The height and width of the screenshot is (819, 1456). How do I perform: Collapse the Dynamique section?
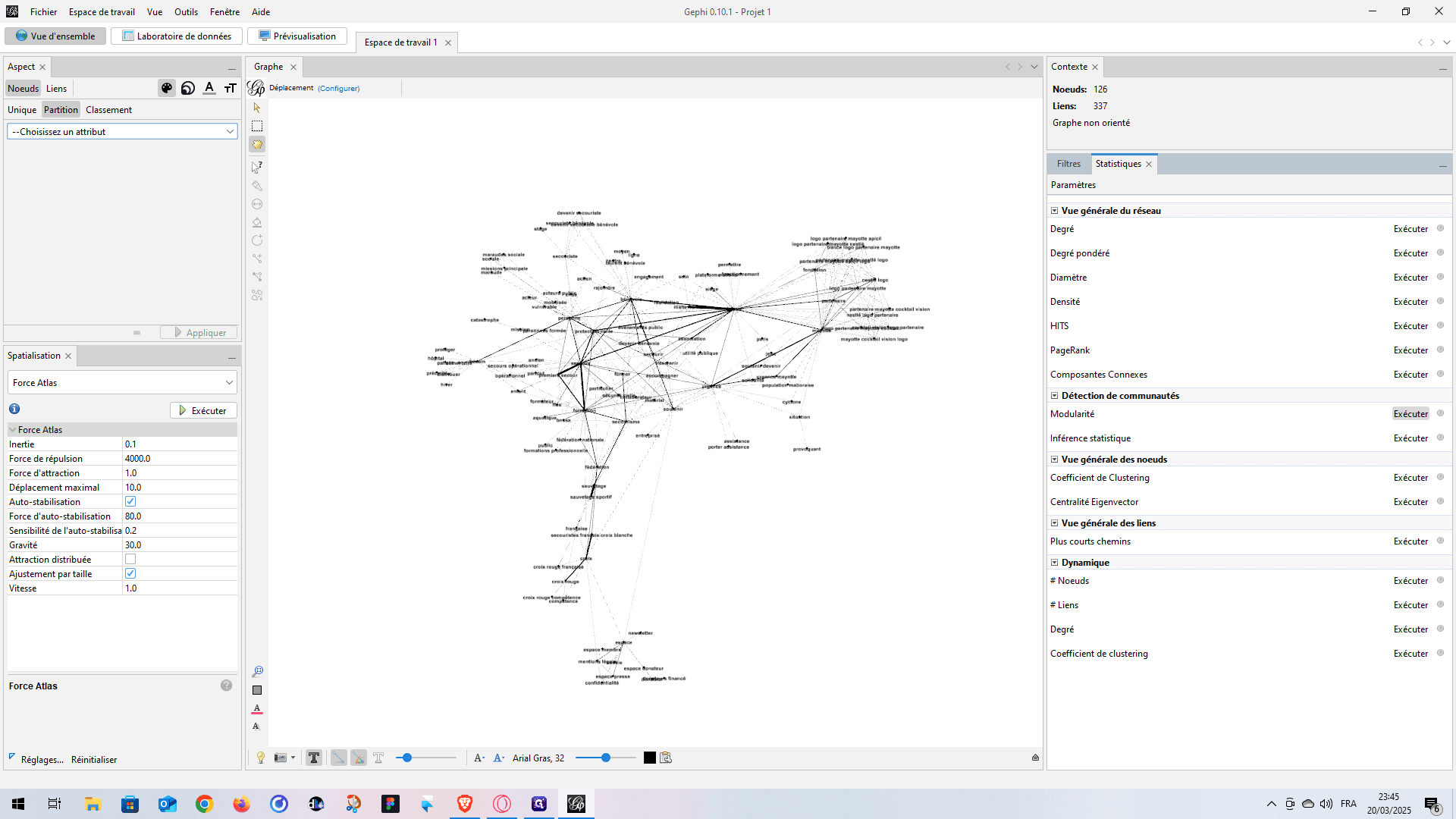(1054, 563)
